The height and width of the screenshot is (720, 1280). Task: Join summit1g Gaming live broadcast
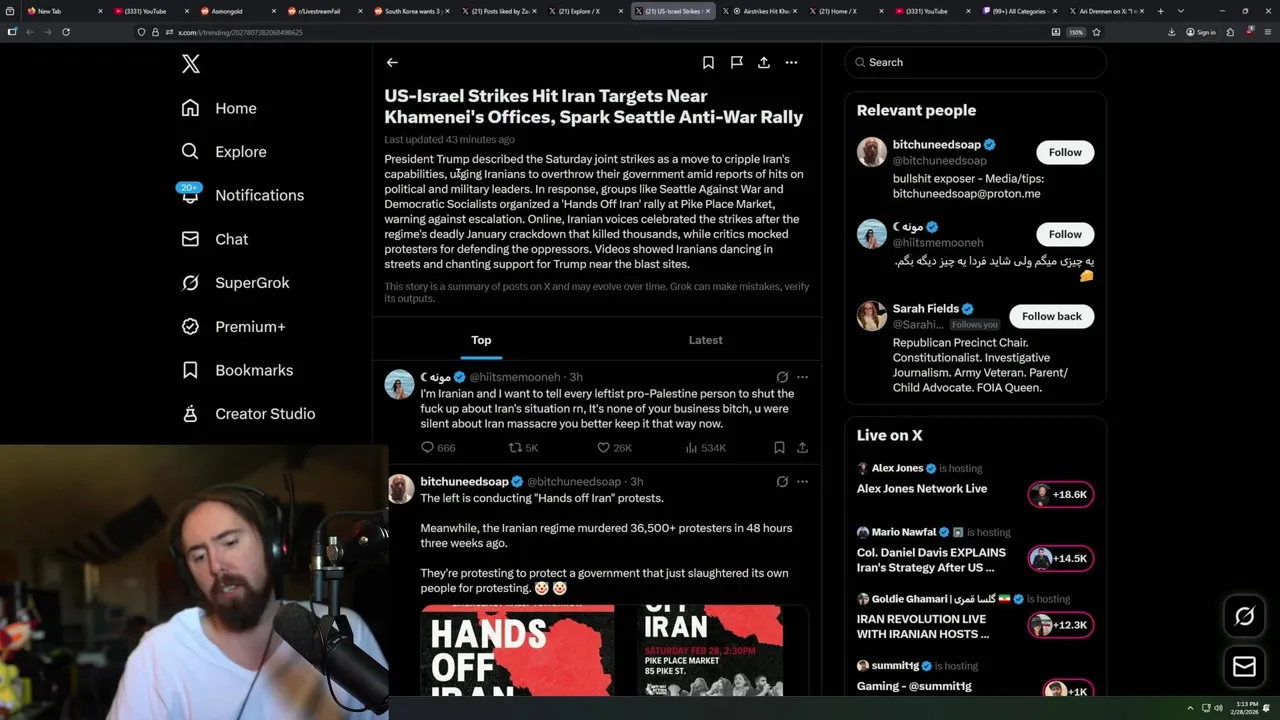pyautogui.click(x=914, y=686)
